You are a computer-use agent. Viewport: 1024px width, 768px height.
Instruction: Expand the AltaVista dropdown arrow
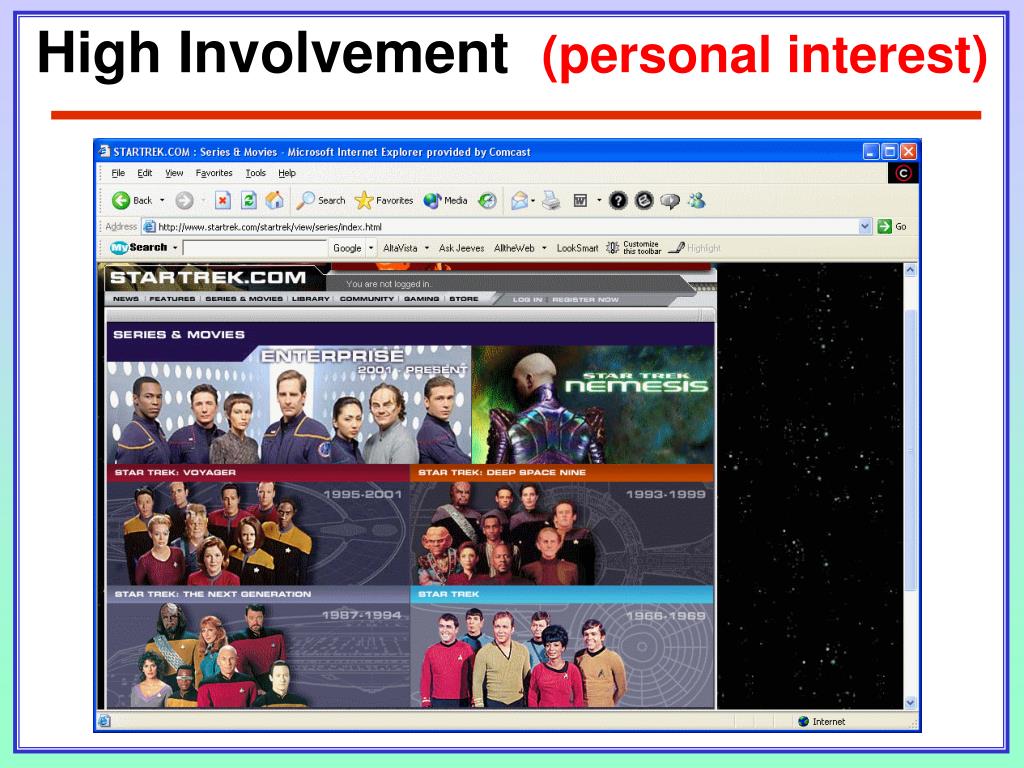426,248
